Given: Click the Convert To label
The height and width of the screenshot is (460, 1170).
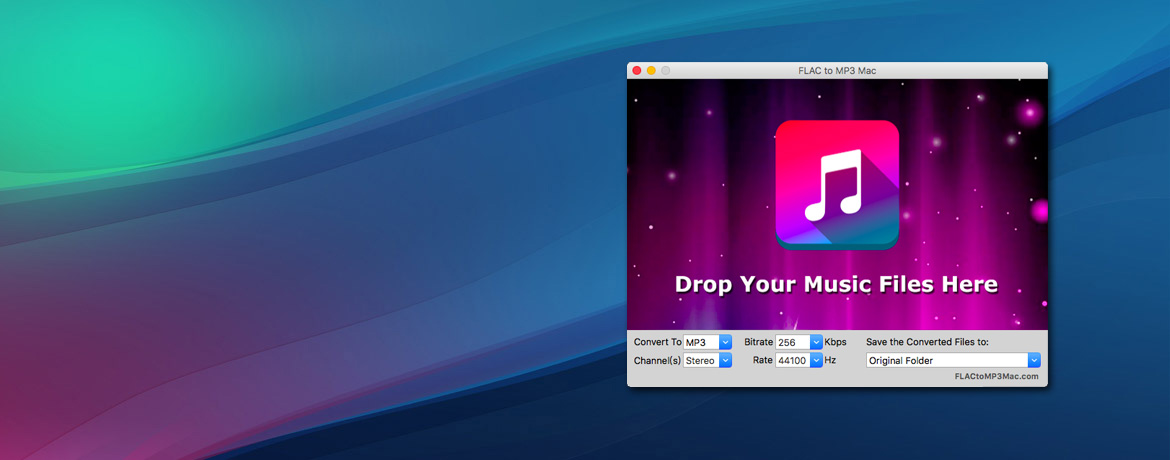Looking at the screenshot, I should click(657, 342).
